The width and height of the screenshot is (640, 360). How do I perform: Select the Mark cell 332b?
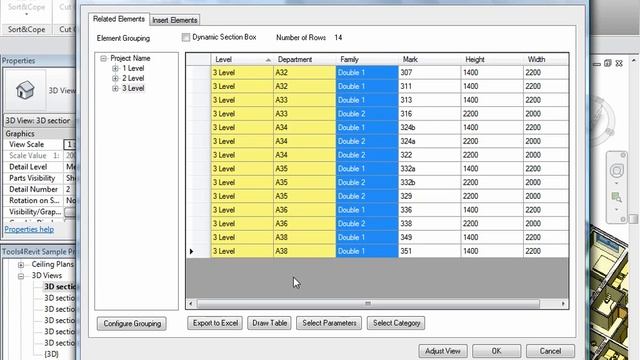(x=429, y=182)
